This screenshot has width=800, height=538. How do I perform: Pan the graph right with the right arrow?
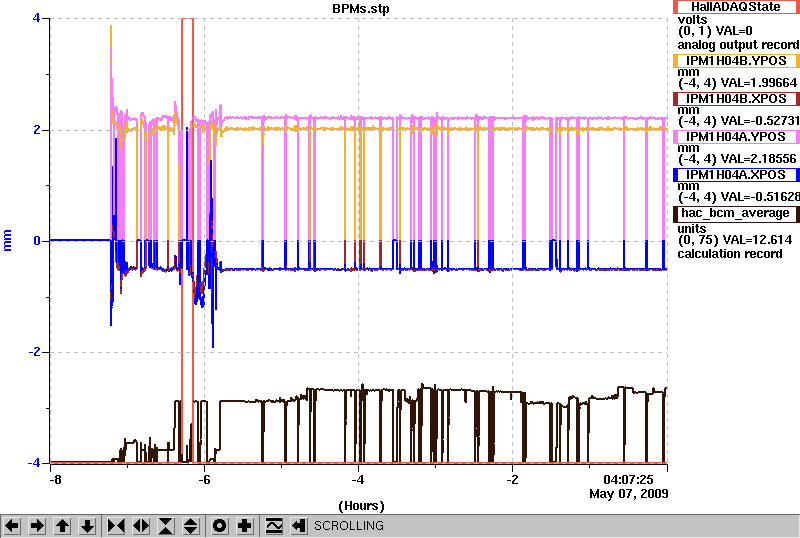pyautogui.click(x=37, y=526)
